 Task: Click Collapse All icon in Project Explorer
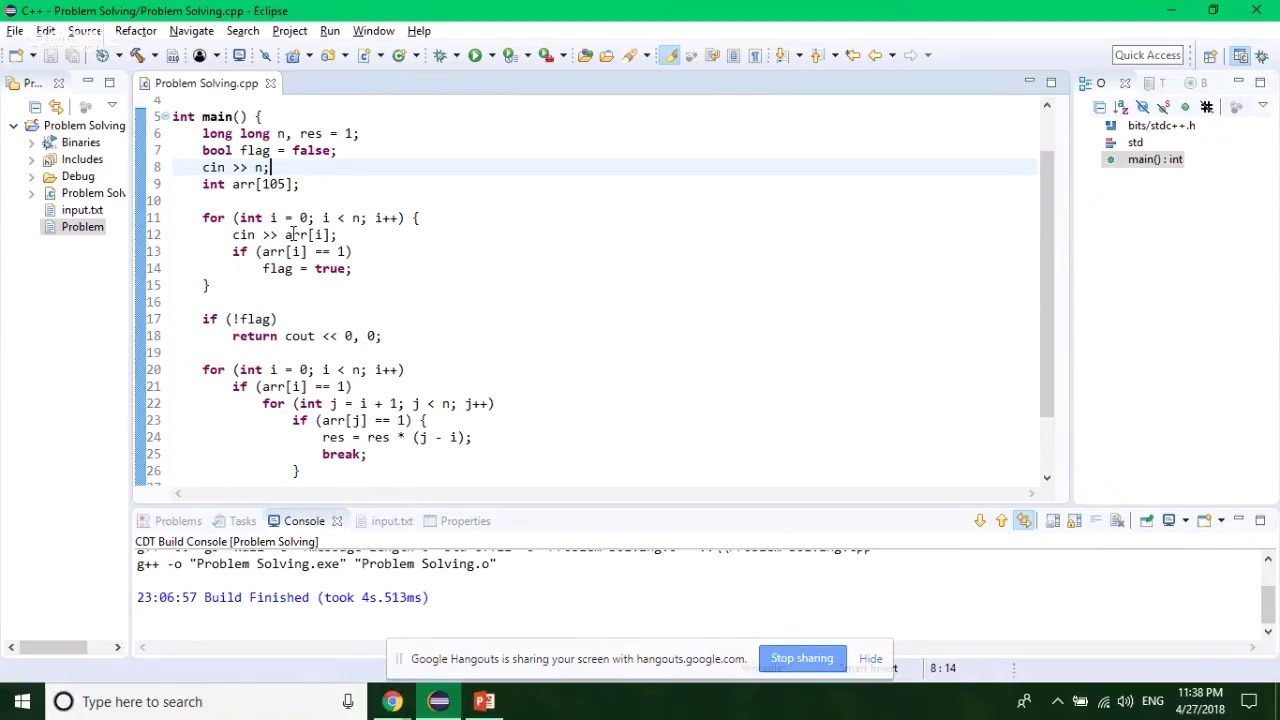pos(35,106)
